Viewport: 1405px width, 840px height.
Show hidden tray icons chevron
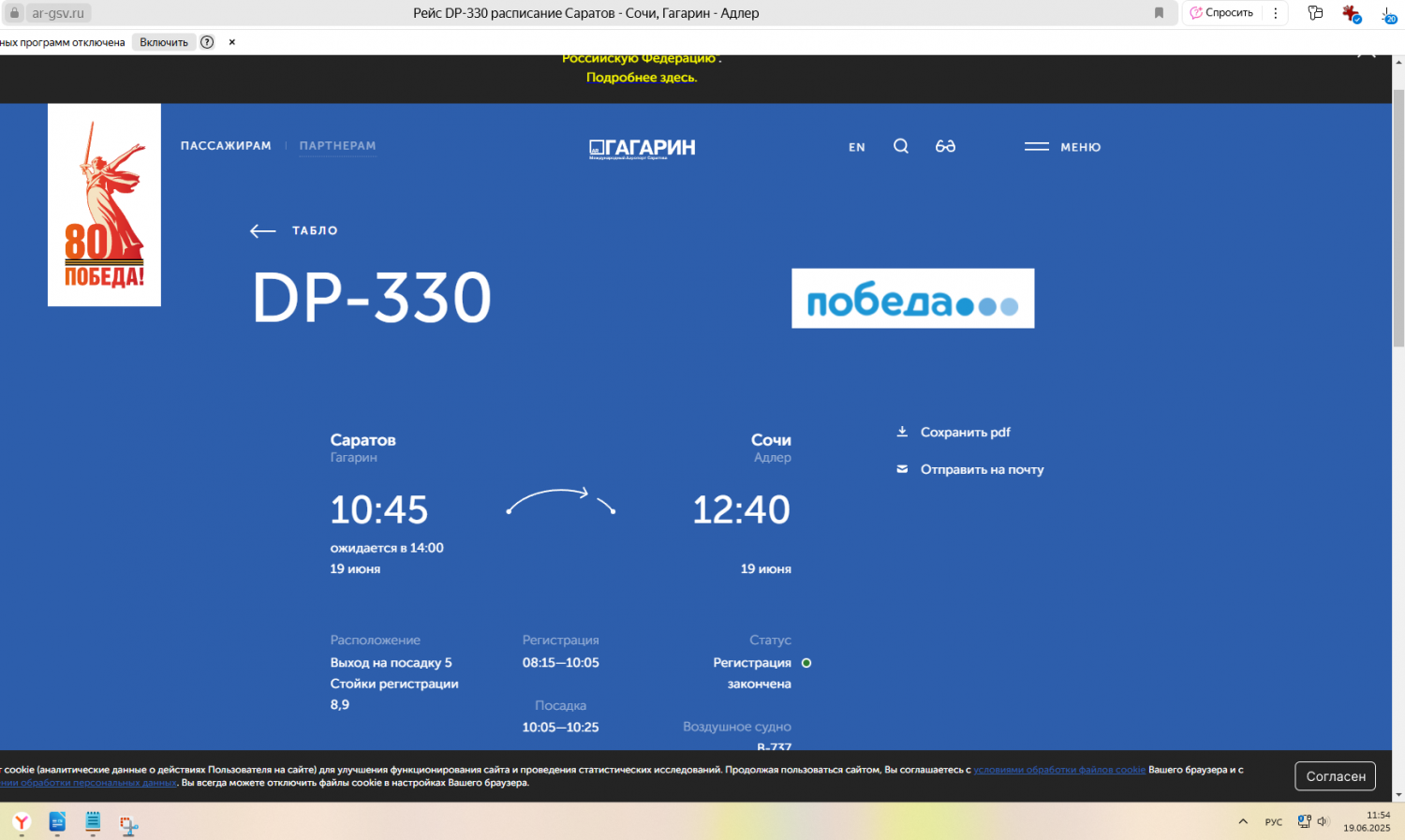click(1243, 821)
